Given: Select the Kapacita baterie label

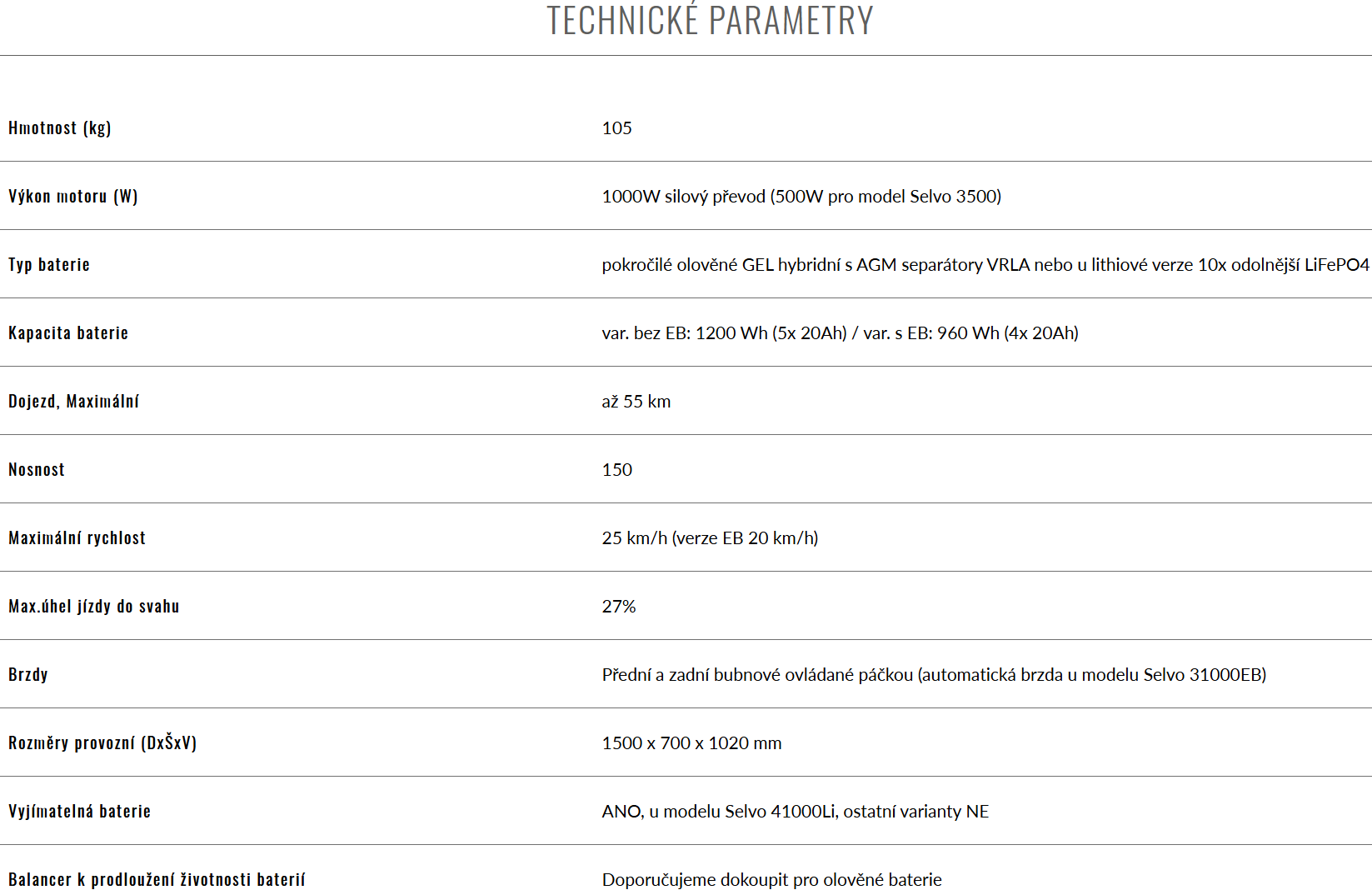Looking at the screenshot, I should (x=68, y=332).
